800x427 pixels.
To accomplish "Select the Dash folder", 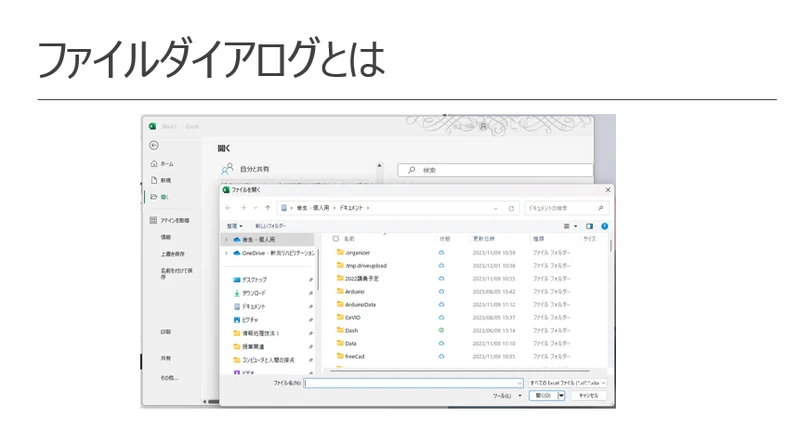I will pos(347,331).
